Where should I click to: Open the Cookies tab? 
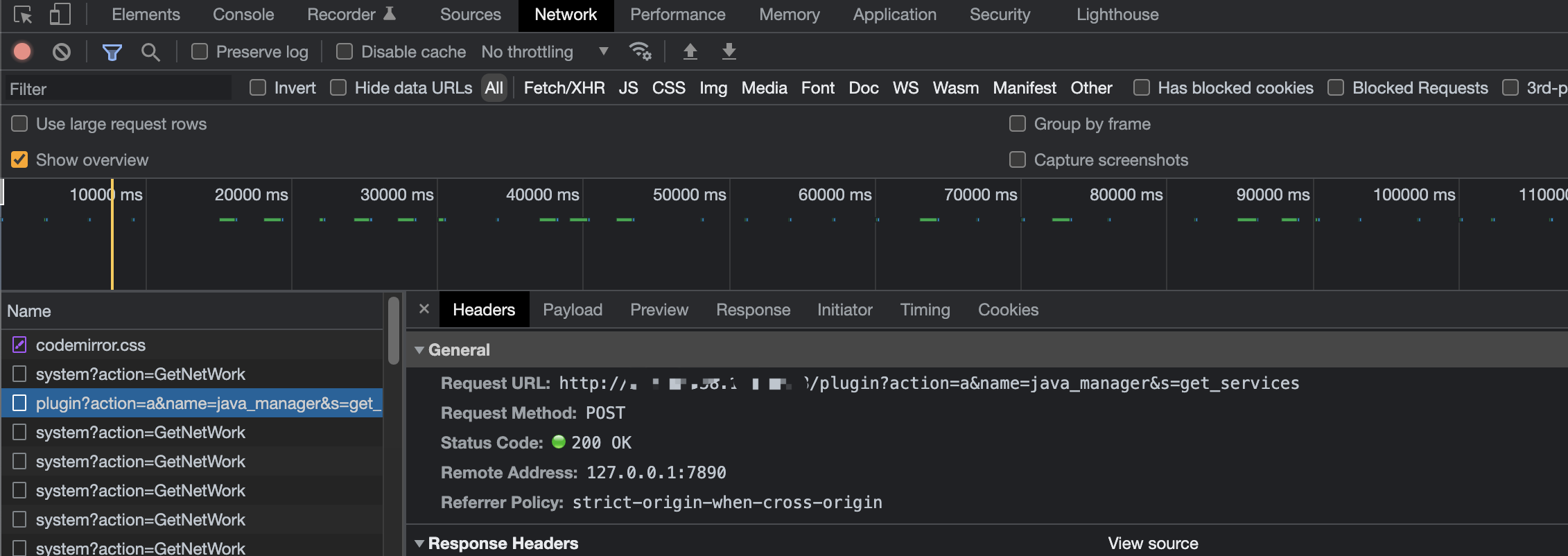coord(1009,310)
